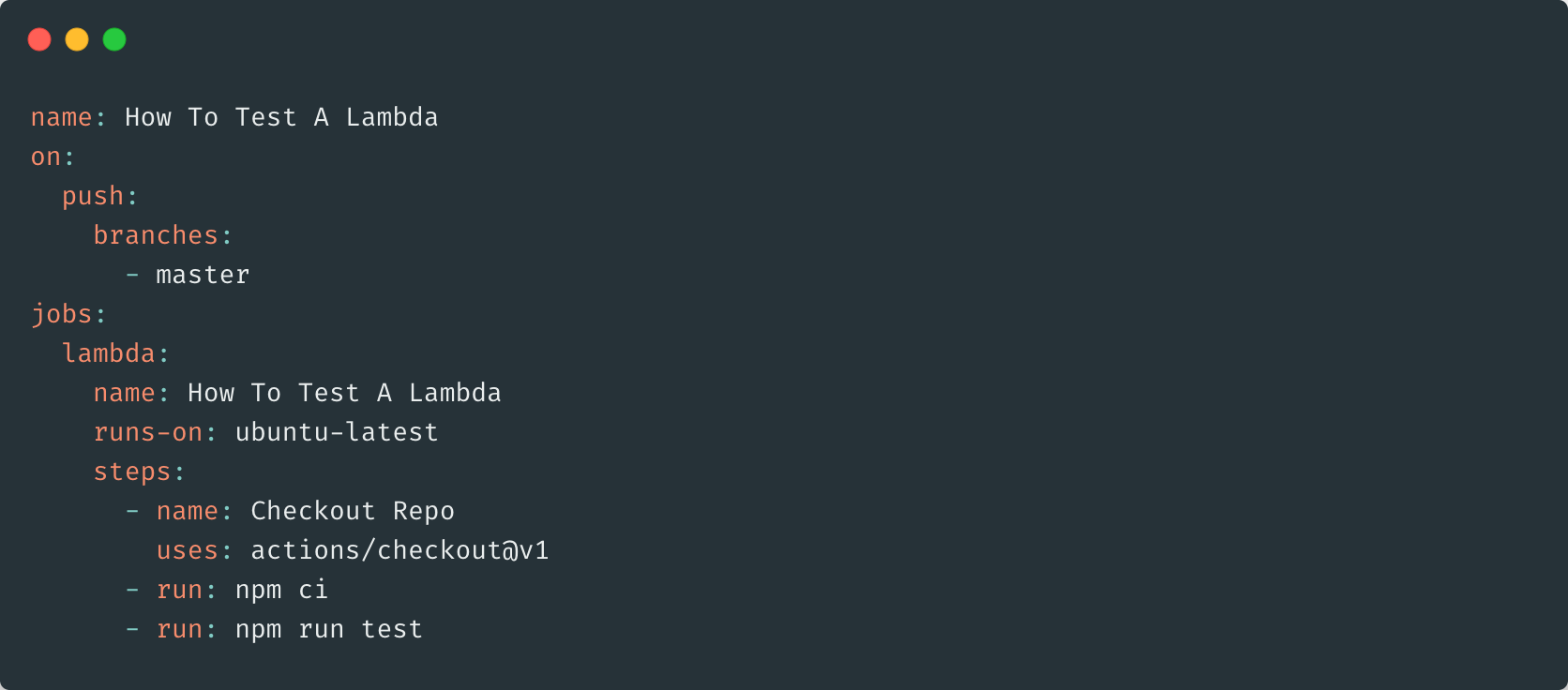Click the "master" branch value
The width and height of the screenshot is (1568, 690).
(x=203, y=275)
